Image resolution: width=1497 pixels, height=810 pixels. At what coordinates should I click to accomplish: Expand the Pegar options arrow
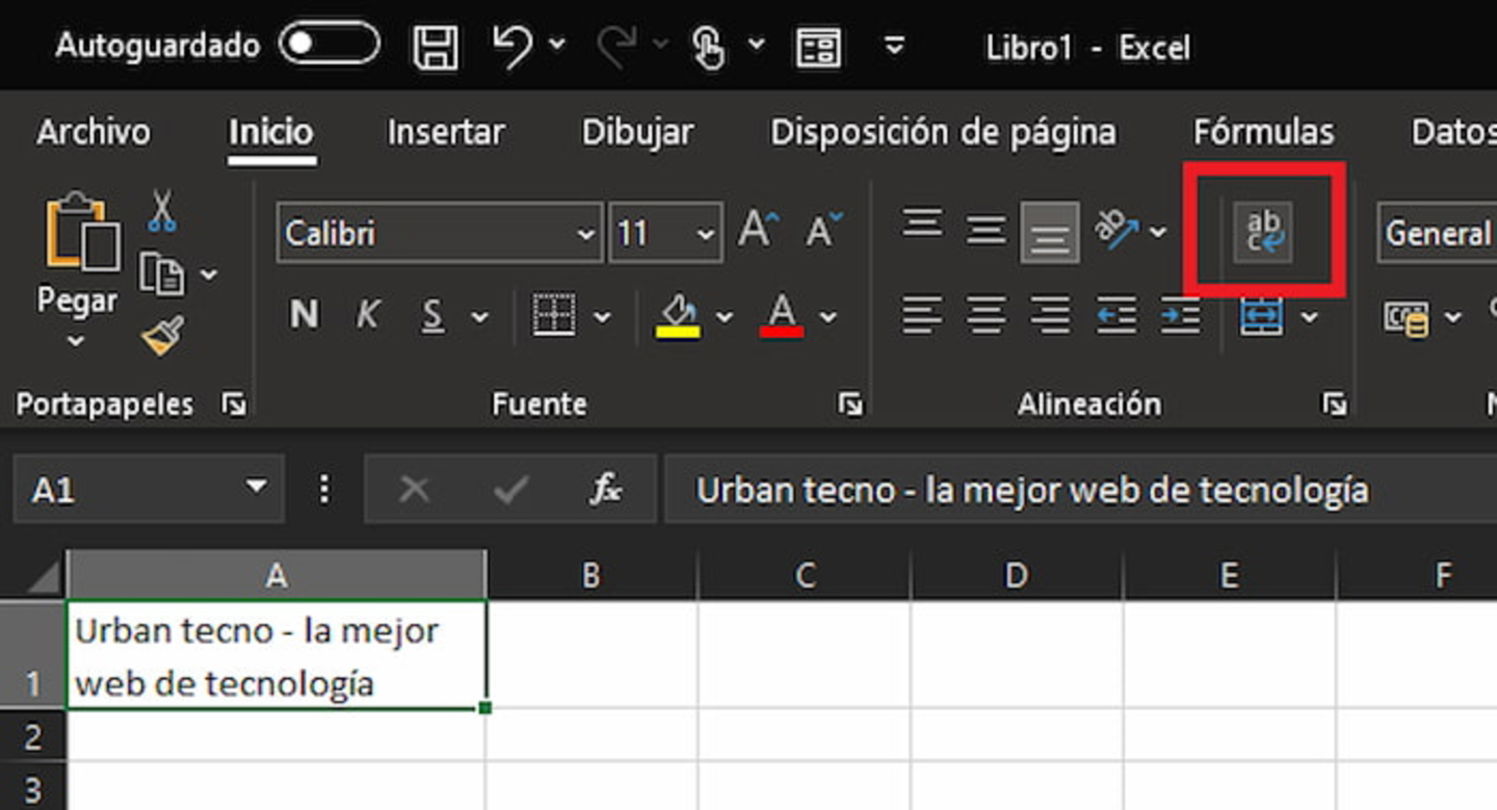77,342
